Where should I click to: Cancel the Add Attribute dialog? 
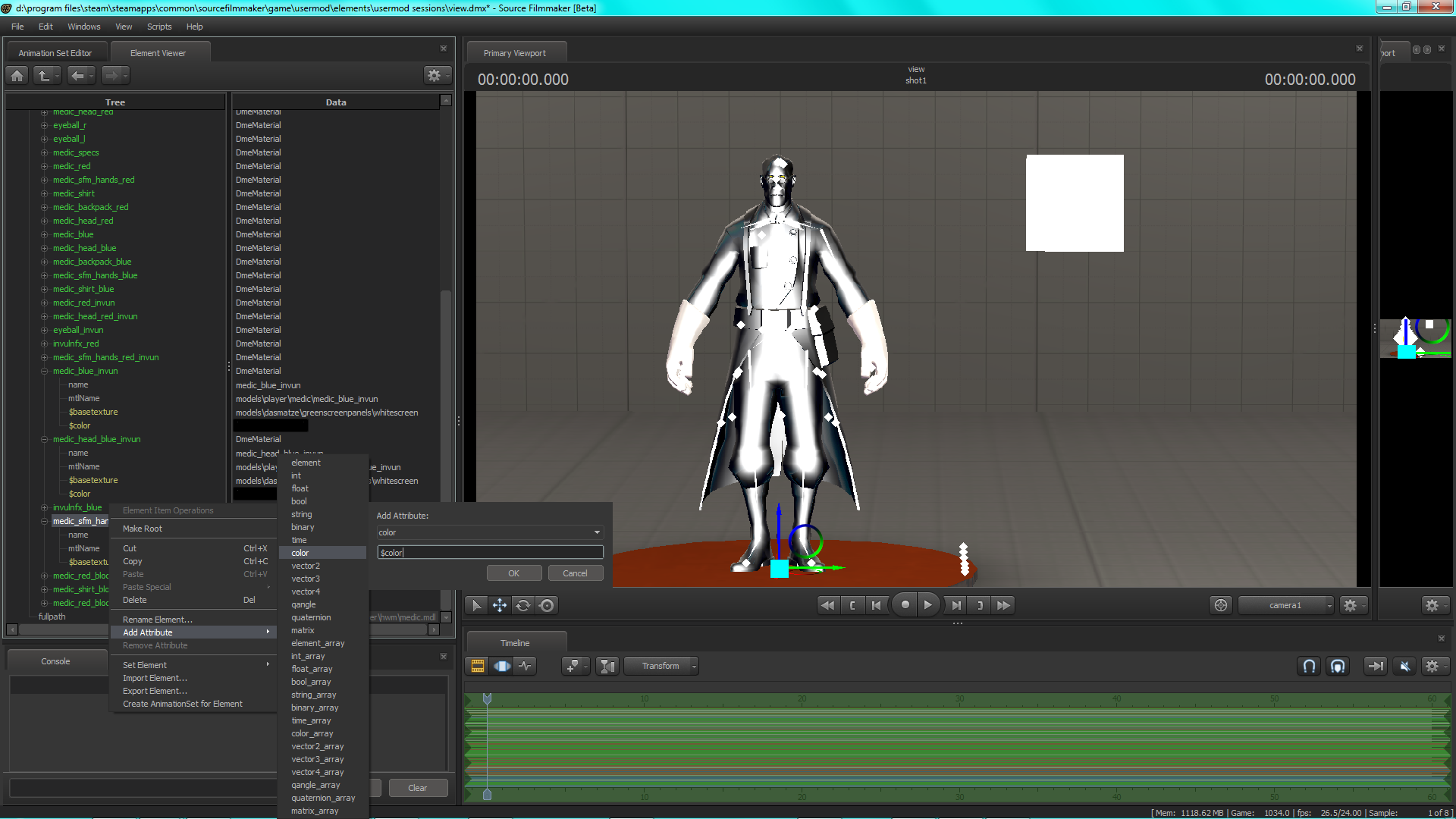click(575, 573)
